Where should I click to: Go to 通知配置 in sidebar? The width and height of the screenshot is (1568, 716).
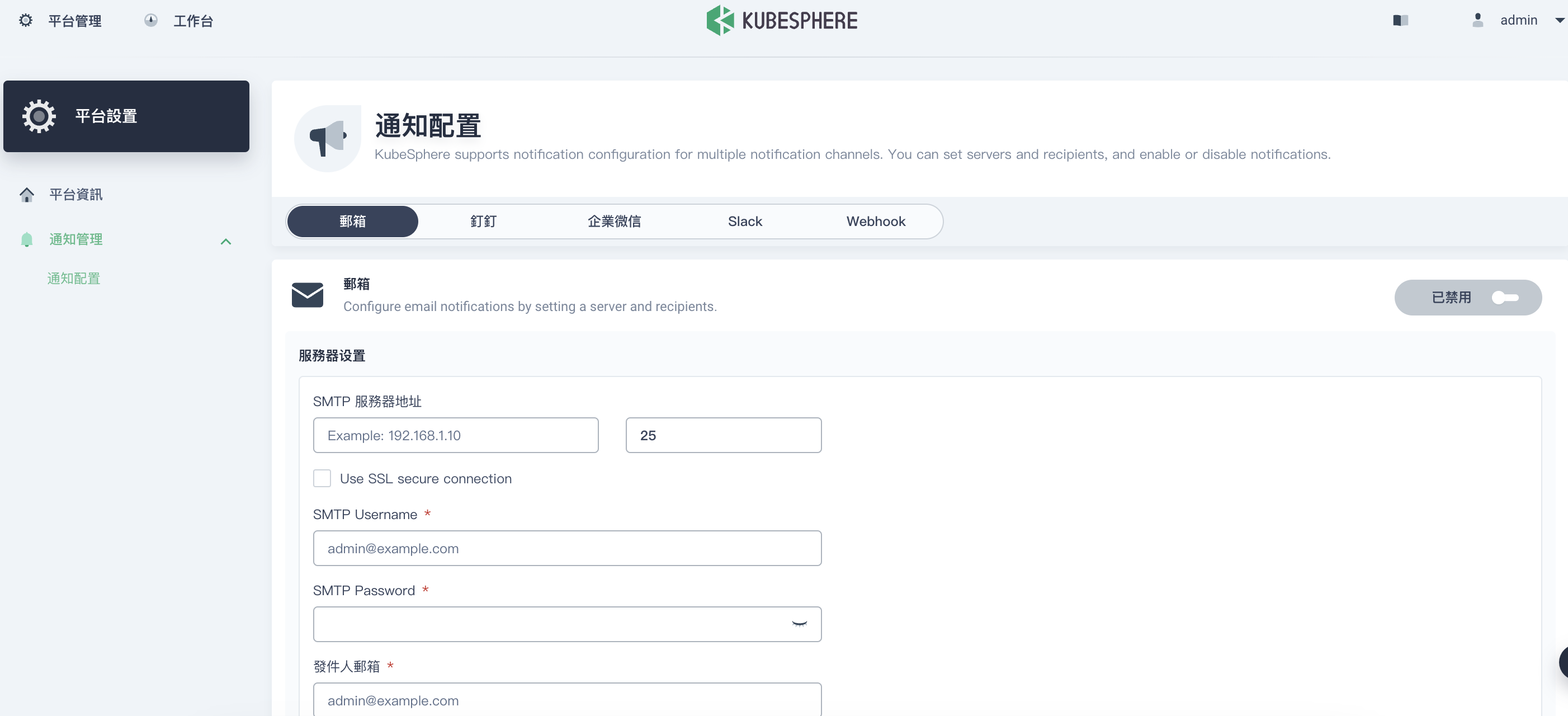pos(74,279)
